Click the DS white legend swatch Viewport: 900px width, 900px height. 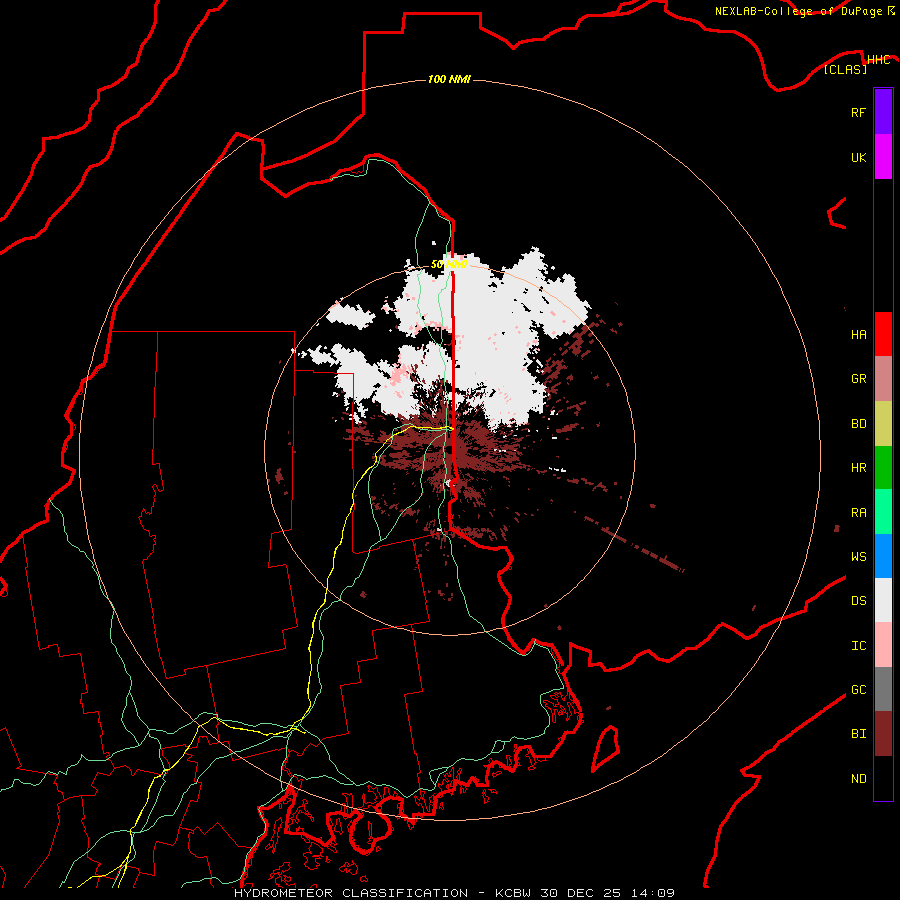coord(883,600)
